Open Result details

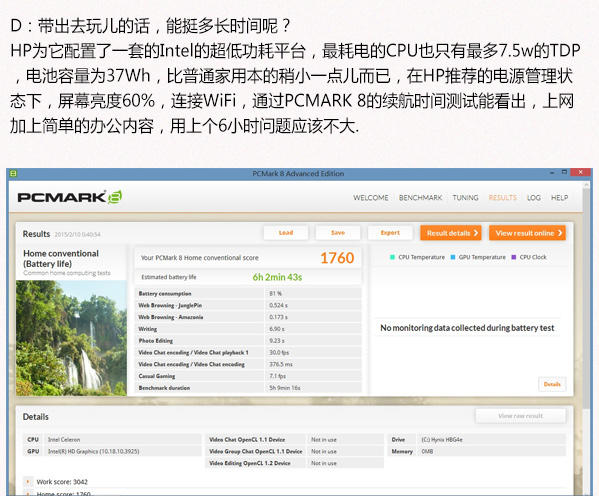coord(451,233)
